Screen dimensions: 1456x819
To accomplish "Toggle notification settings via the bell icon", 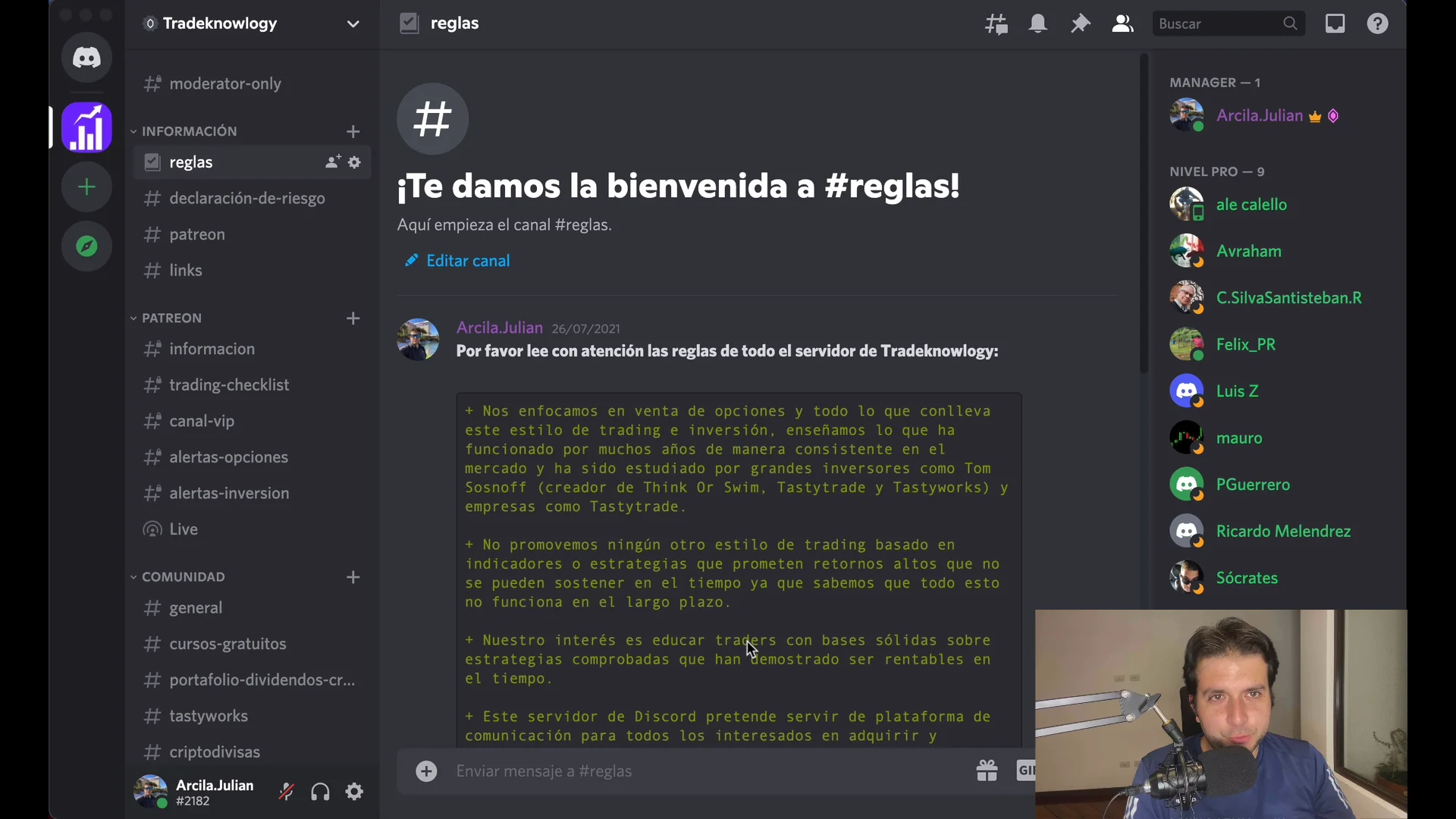I will pyautogui.click(x=1038, y=24).
